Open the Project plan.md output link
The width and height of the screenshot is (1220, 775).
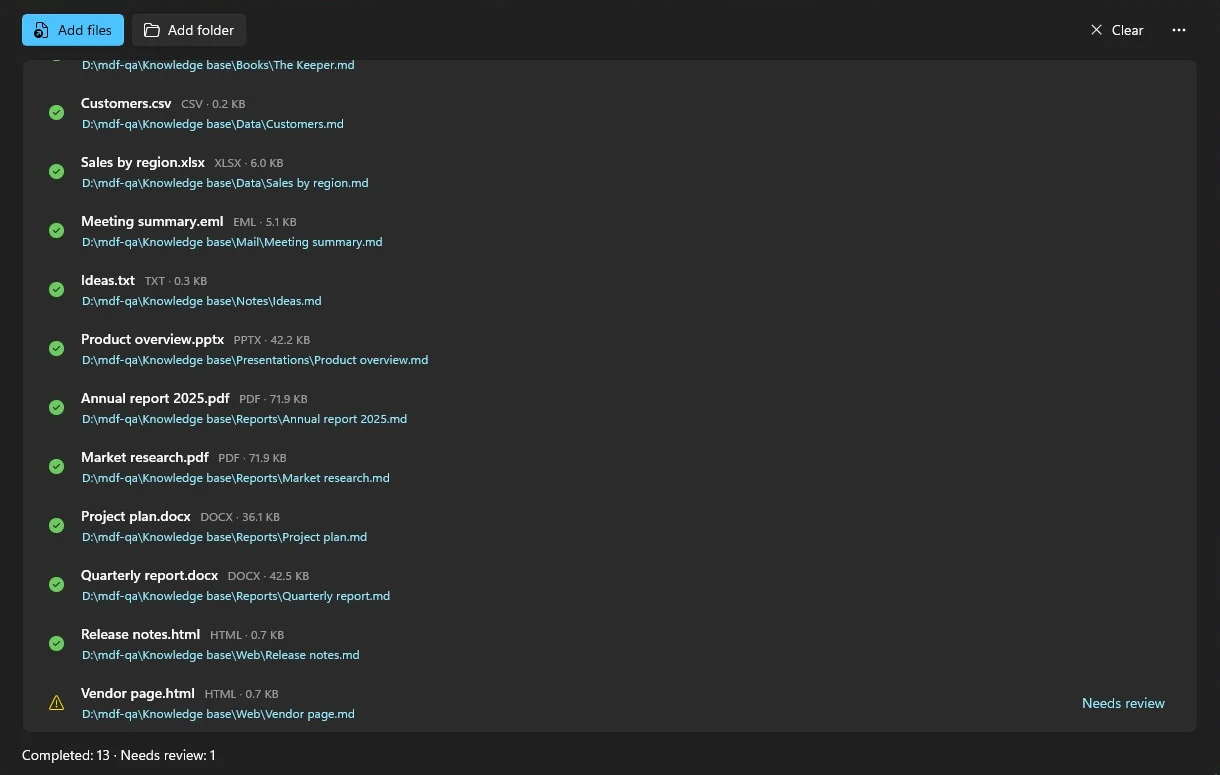(x=225, y=537)
